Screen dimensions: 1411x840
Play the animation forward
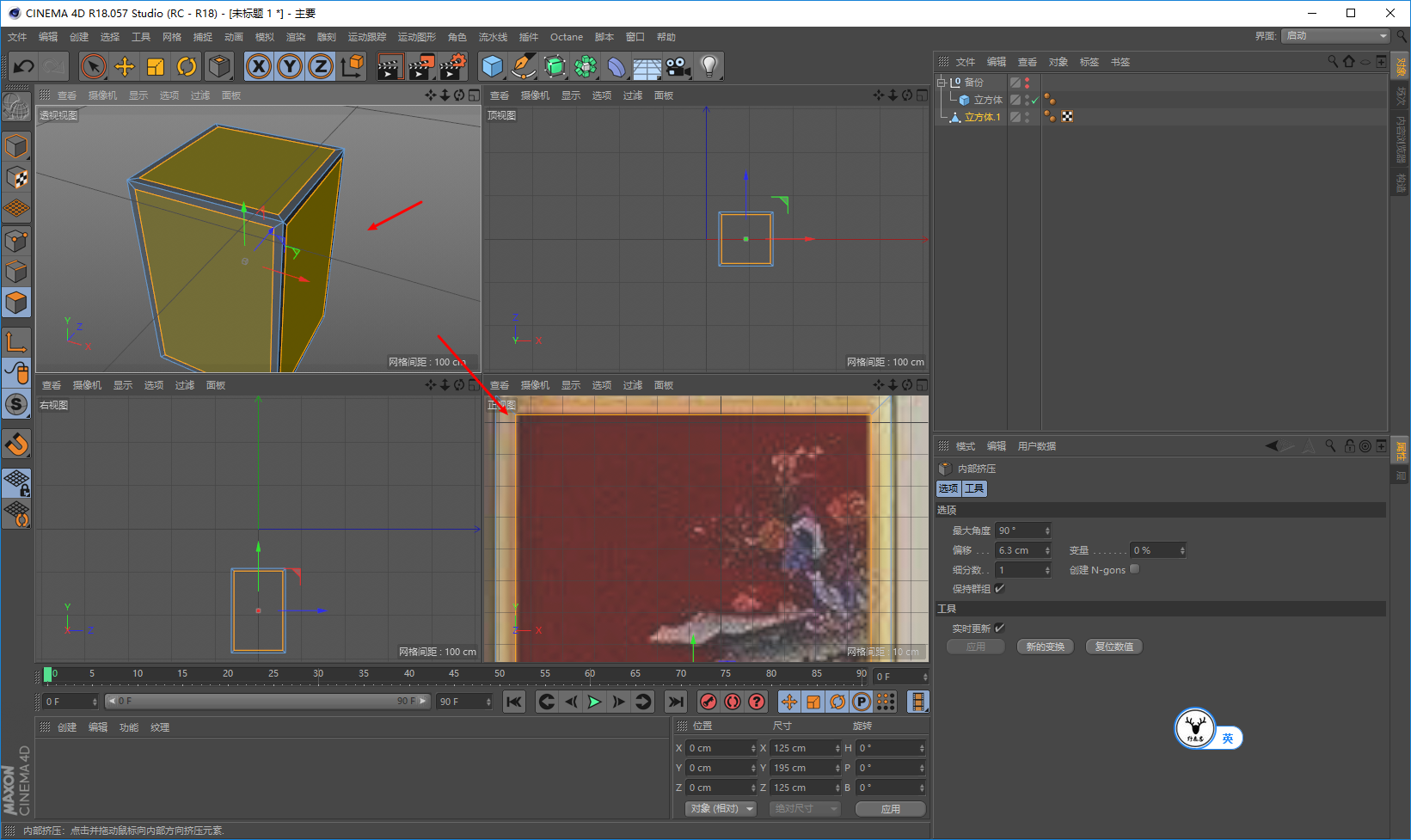(594, 702)
